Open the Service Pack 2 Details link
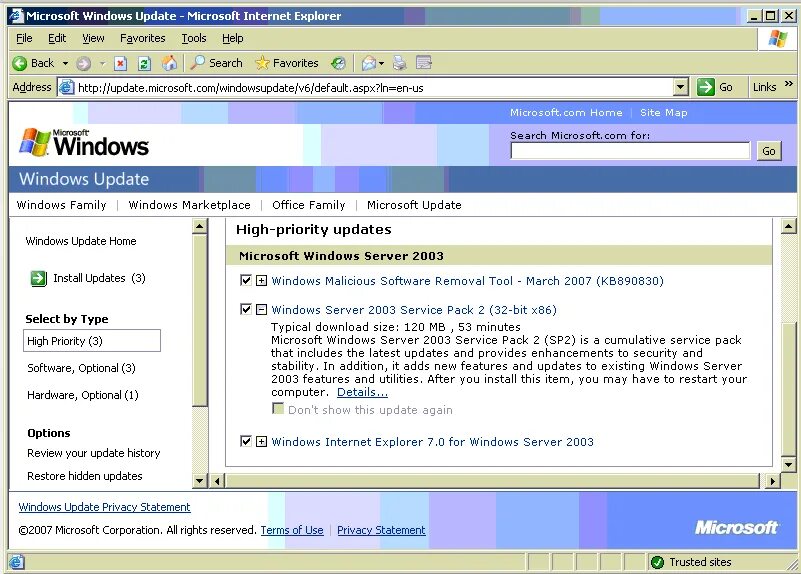 click(x=362, y=392)
